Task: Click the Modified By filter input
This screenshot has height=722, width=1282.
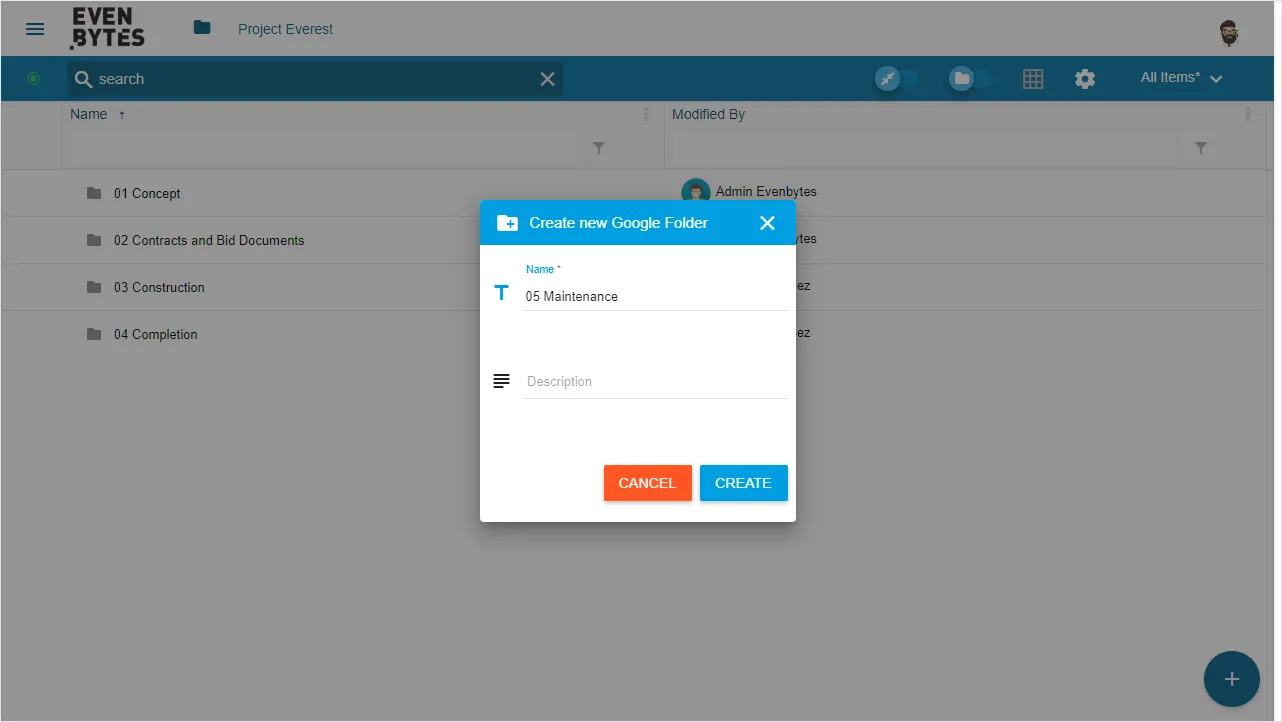Action: pos(925,148)
